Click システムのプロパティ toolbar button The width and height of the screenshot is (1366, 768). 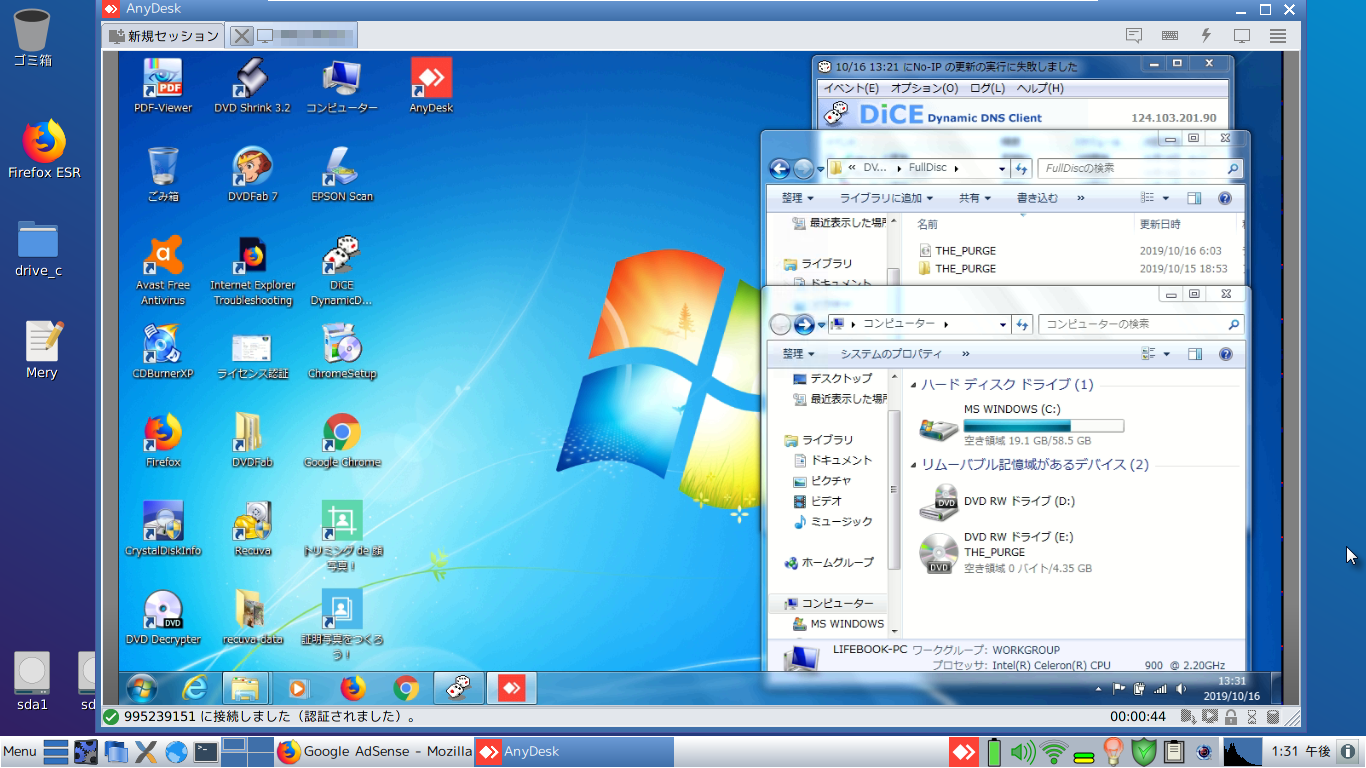pos(891,354)
